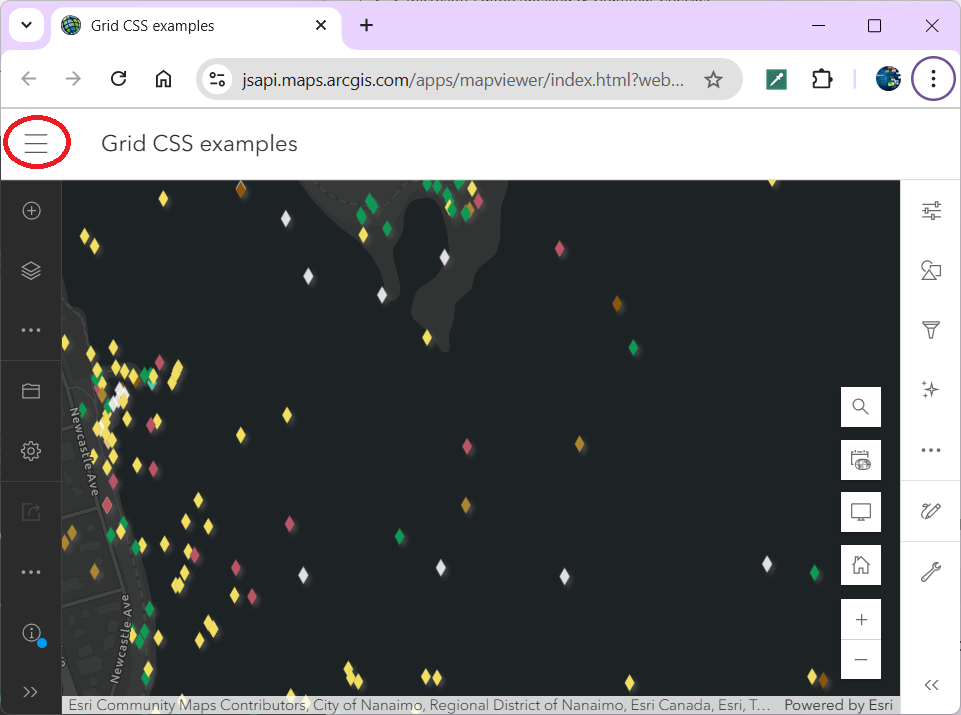Return to the Home extent
The height and width of the screenshot is (715, 961).
pyautogui.click(x=860, y=564)
